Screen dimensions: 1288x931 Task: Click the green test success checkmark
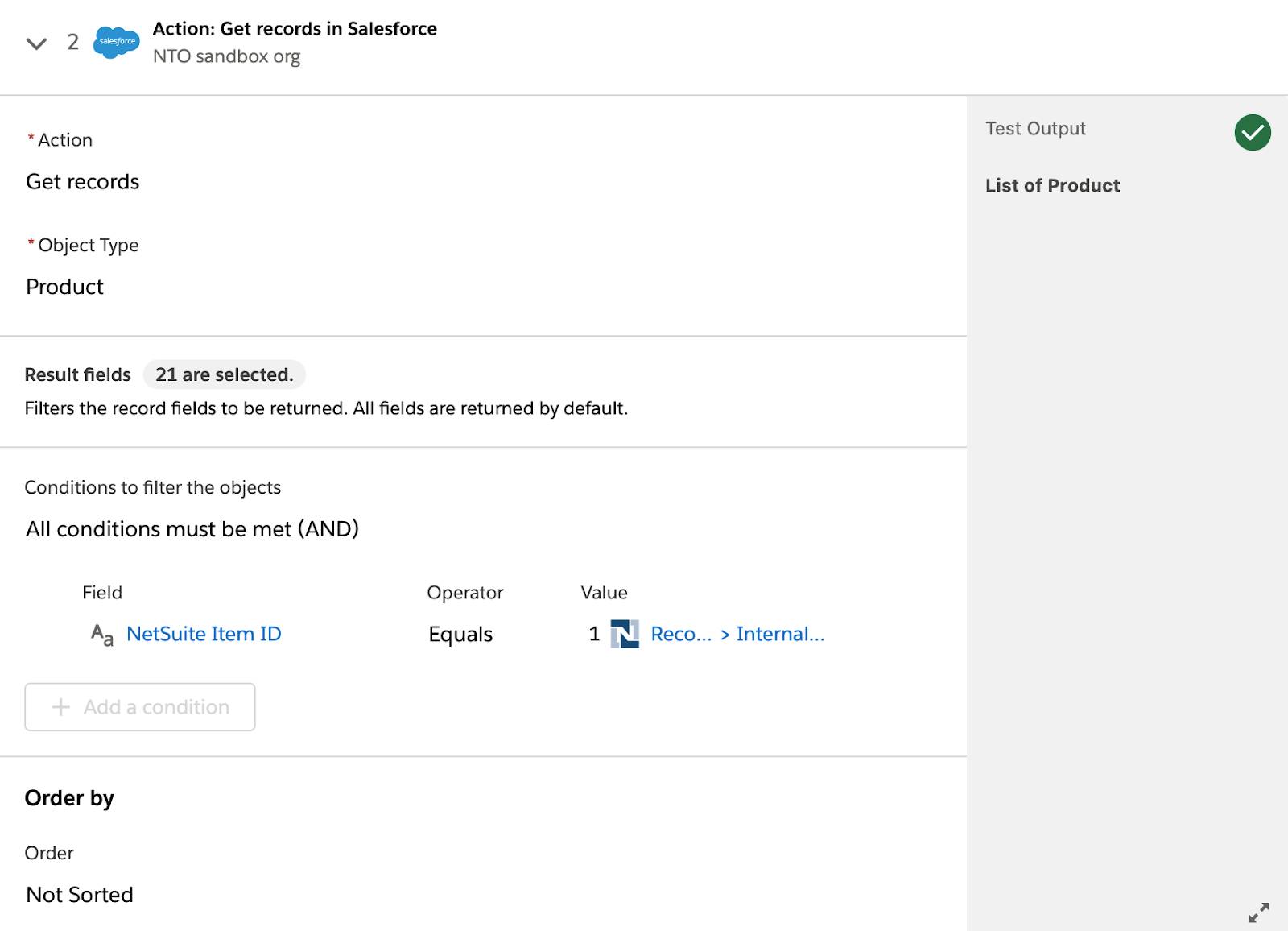click(x=1253, y=132)
